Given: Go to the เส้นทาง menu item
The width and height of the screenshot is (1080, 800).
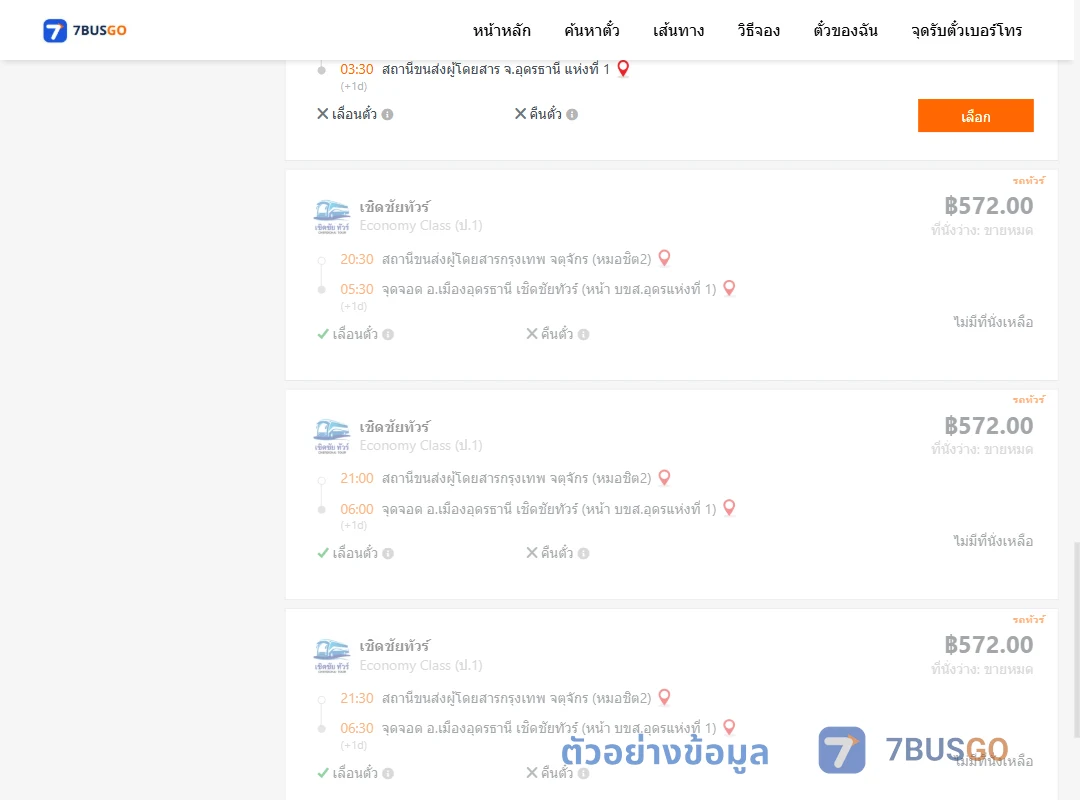Looking at the screenshot, I should (678, 30).
